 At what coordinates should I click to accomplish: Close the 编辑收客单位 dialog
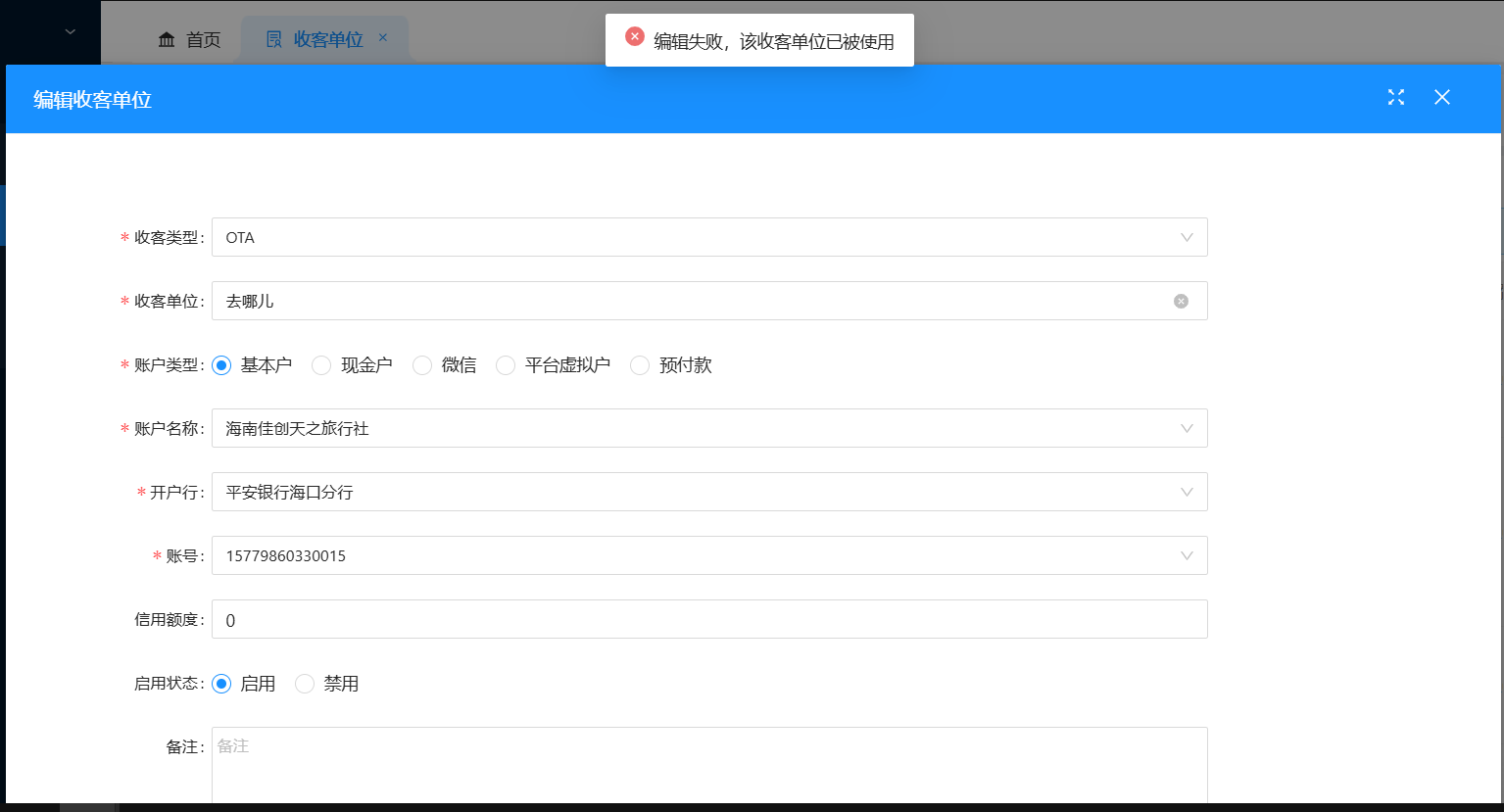pos(1442,97)
